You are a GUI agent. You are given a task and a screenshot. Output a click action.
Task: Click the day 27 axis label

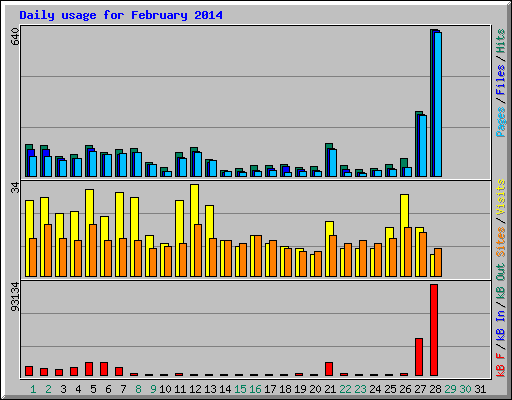420,389
